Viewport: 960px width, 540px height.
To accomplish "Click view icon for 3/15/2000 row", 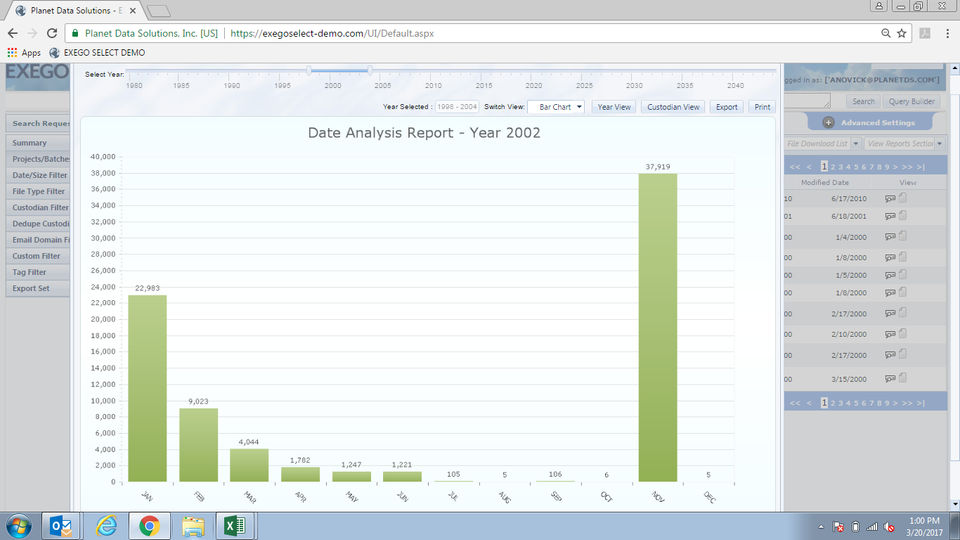I will 890,379.
